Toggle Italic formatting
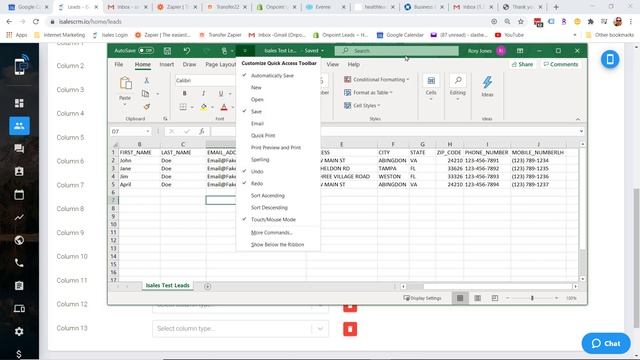The image size is (640, 360). (x=203, y=93)
